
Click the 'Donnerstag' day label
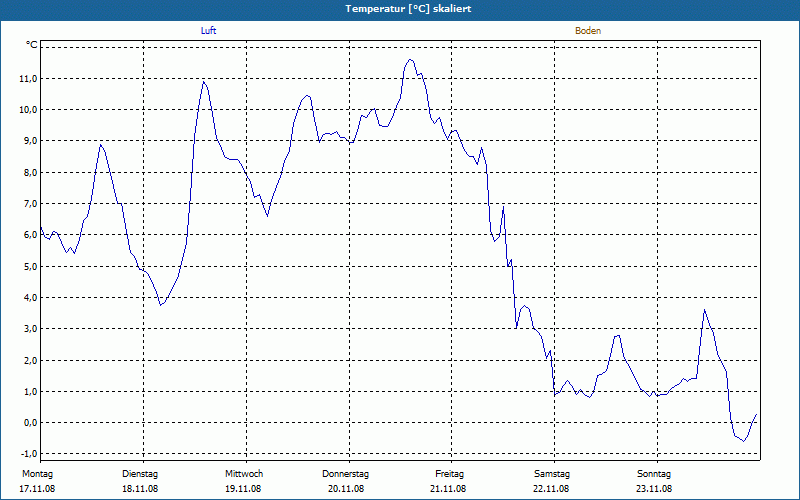pos(345,474)
